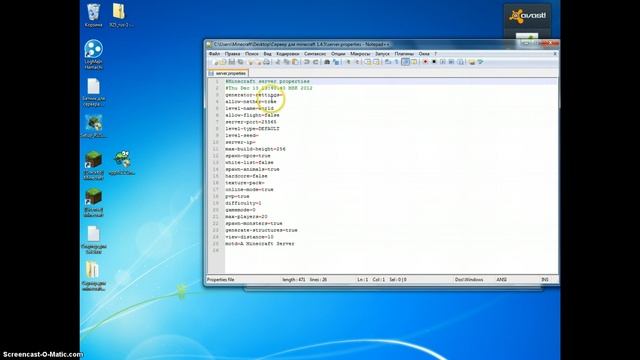
Task: Click the run macro multiple times icon
Action: [451, 62]
